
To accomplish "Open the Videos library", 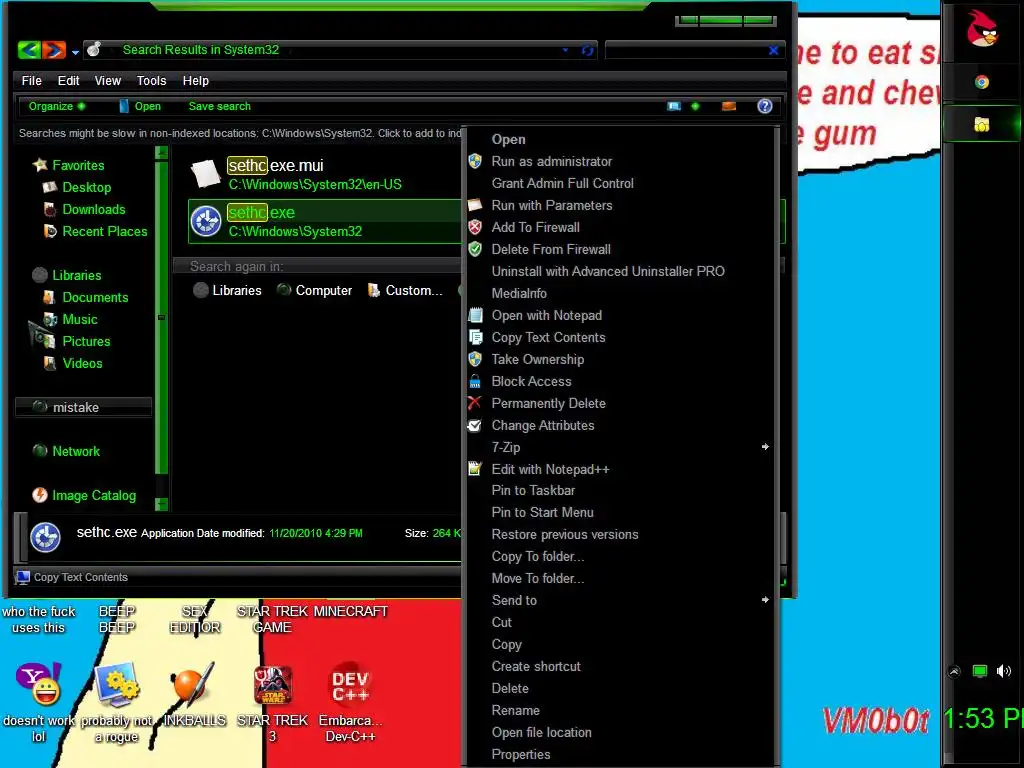I will click(73, 363).
